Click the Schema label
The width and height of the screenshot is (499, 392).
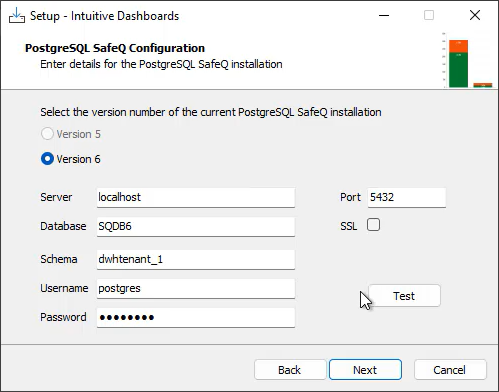tap(59, 259)
